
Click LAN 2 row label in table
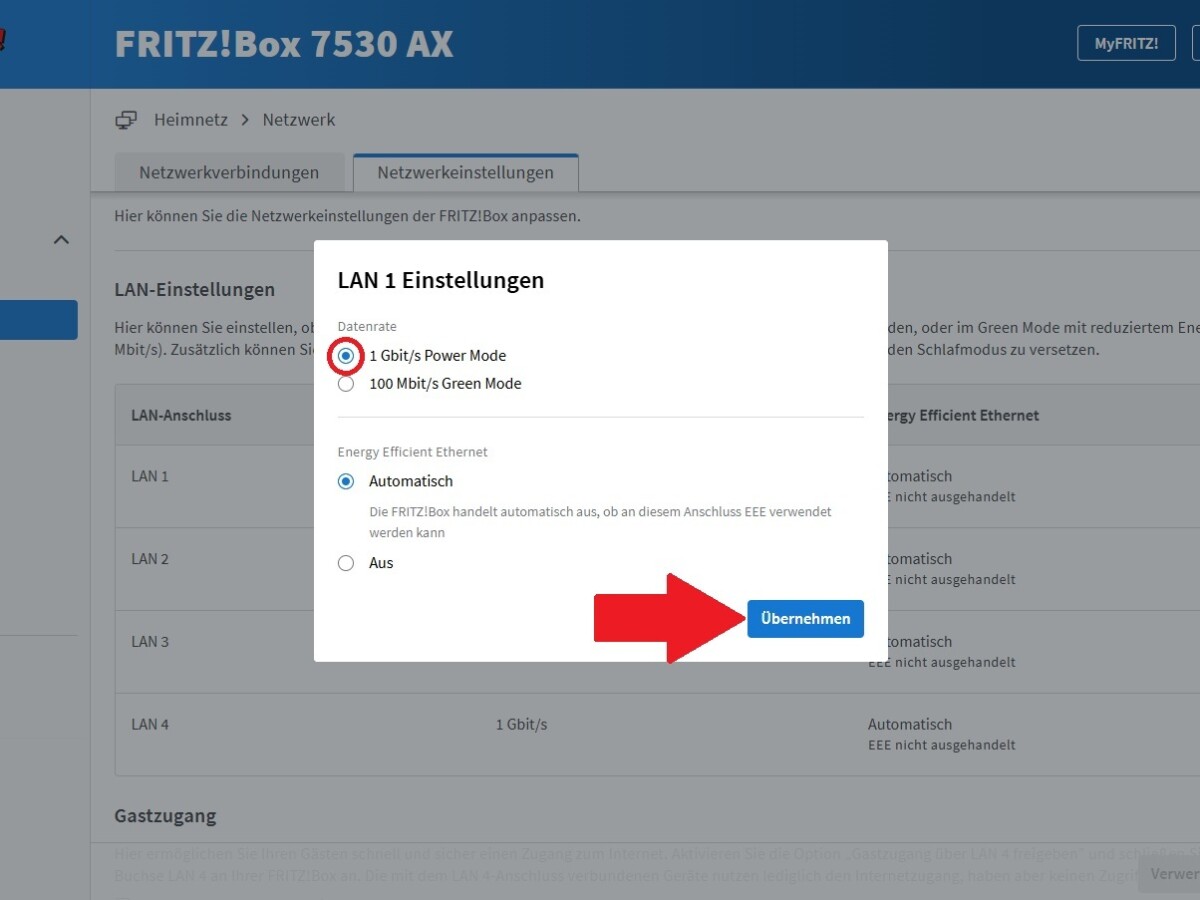pos(150,559)
